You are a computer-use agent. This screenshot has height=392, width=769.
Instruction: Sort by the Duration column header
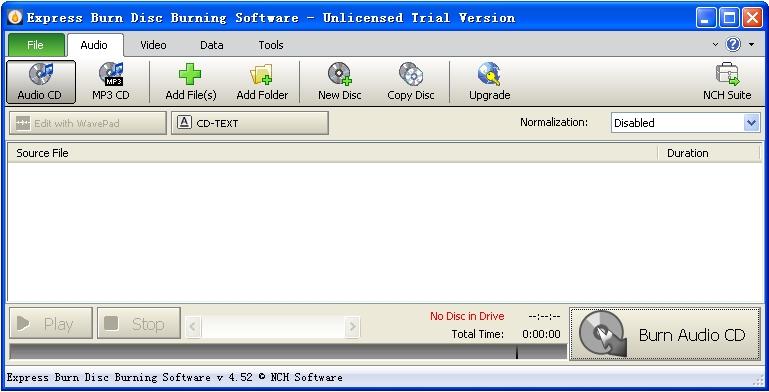pos(709,153)
